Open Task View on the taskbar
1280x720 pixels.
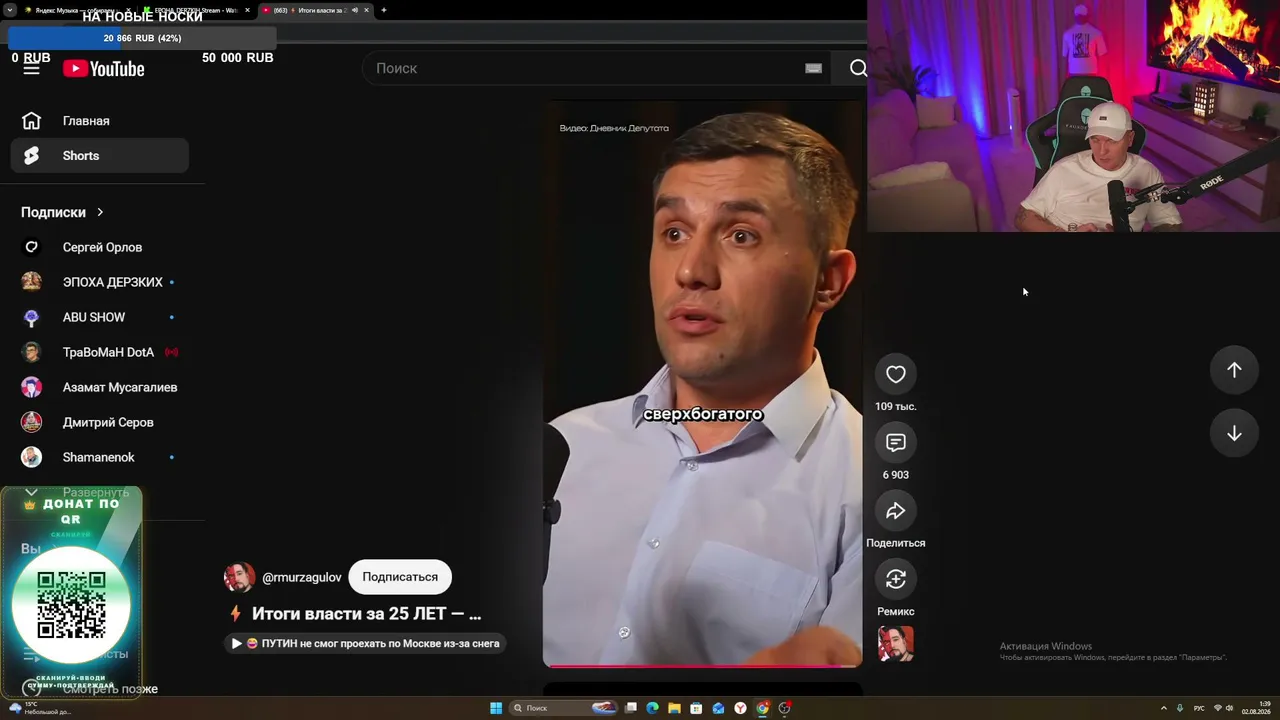(x=631, y=708)
